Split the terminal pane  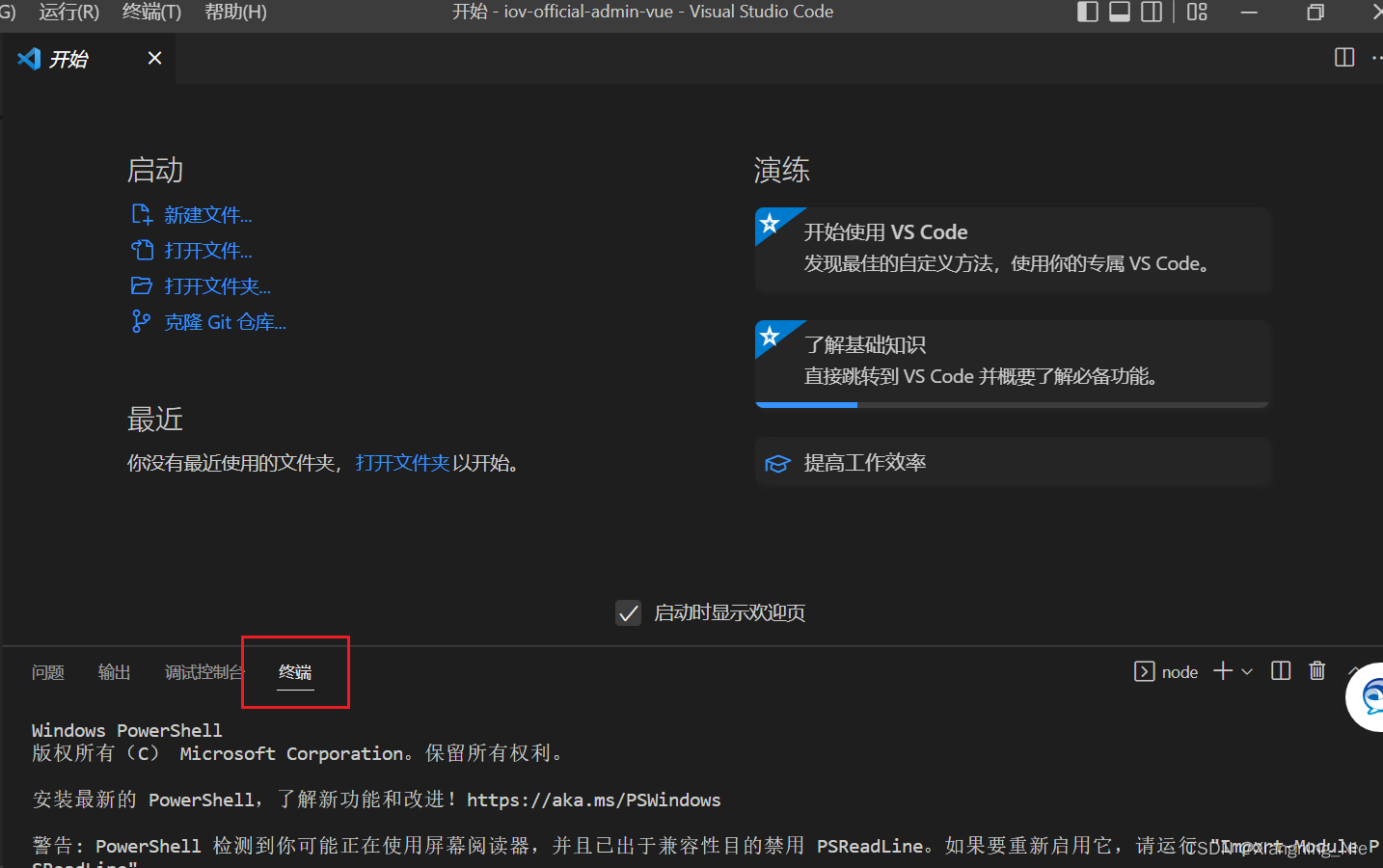point(1281,671)
